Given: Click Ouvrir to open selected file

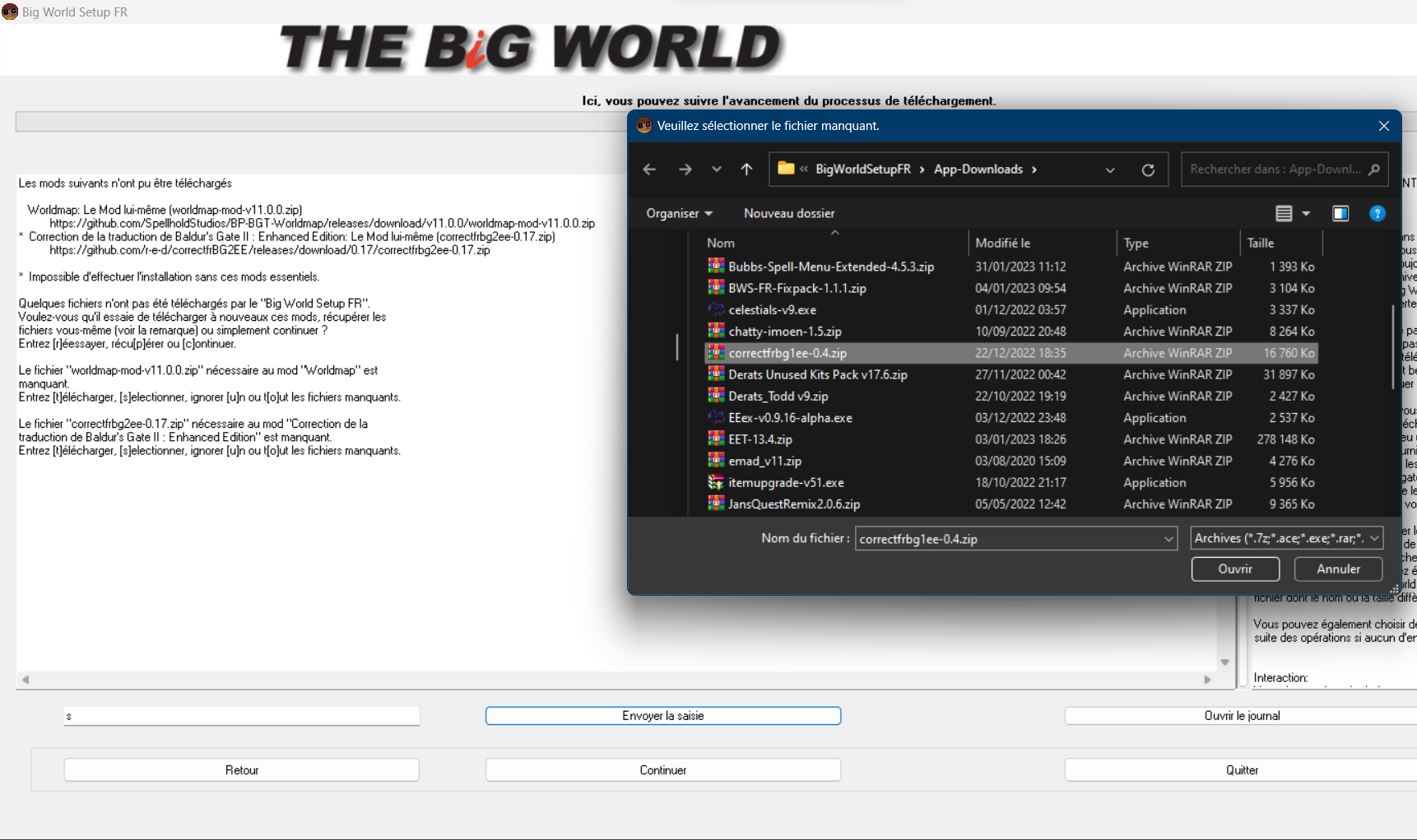Looking at the screenshot, I should [x=1235, y=569].
